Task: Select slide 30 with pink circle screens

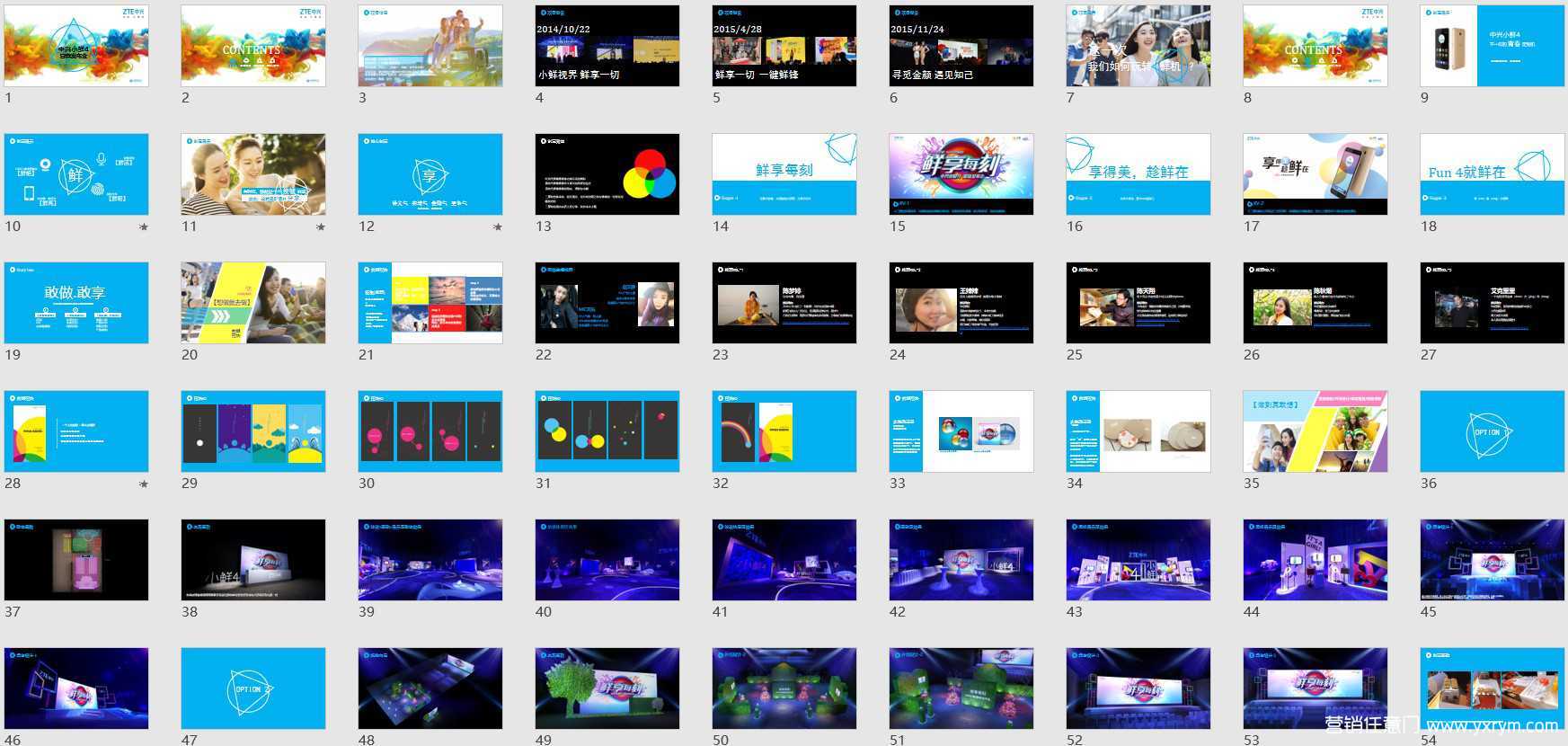Action: 430,431
